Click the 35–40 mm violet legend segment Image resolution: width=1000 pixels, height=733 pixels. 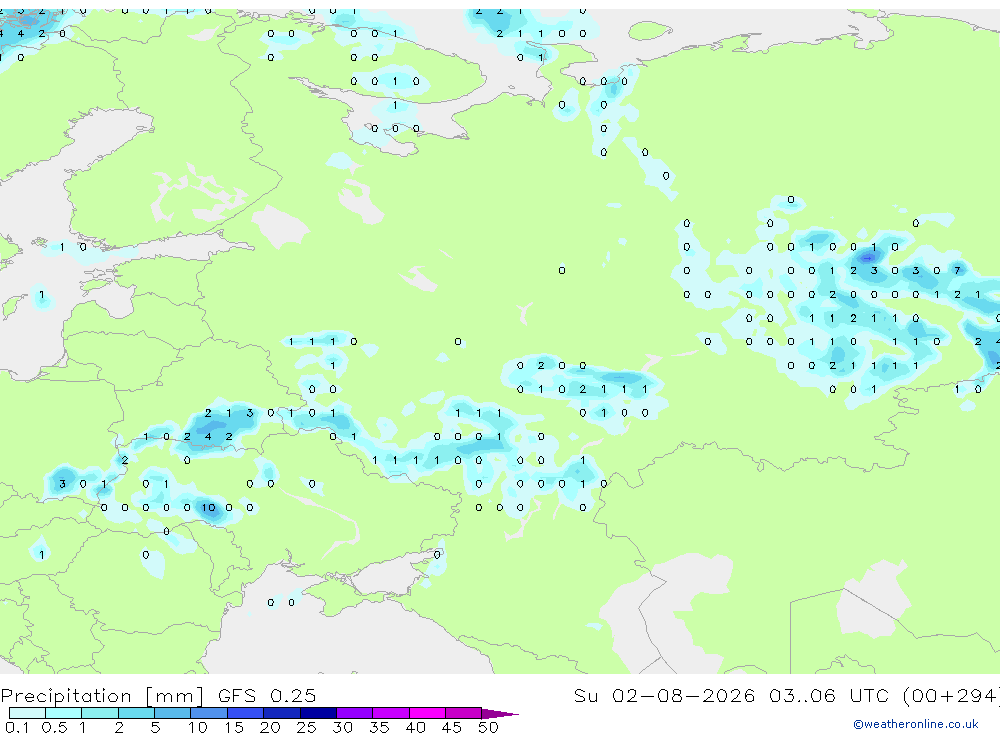[391, 713]
